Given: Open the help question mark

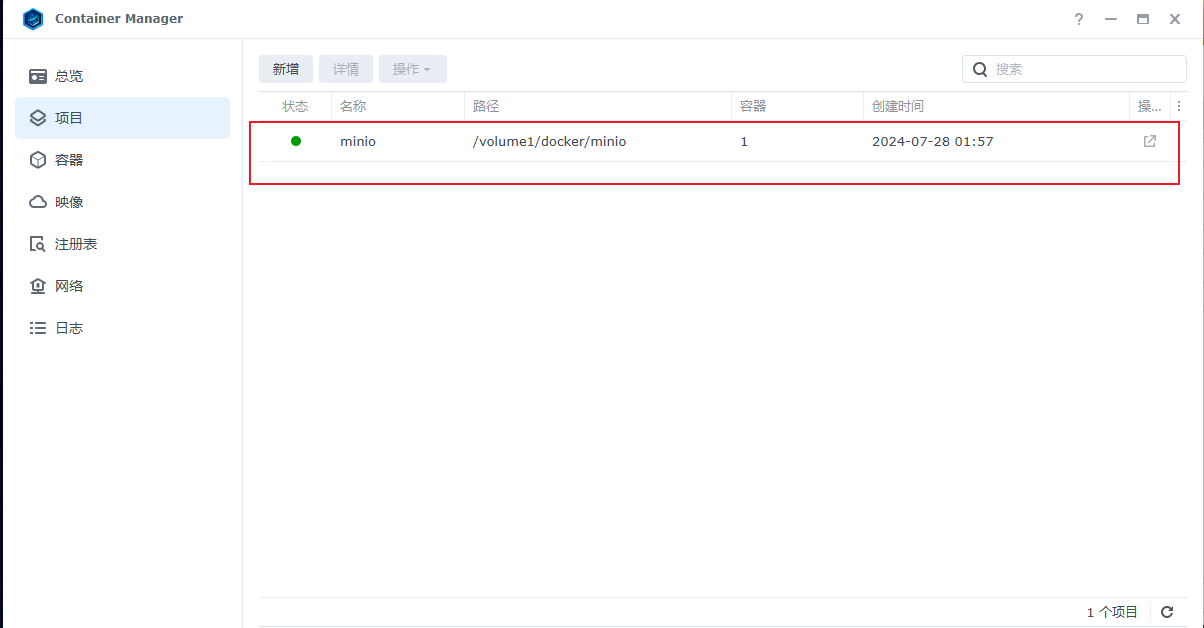Looking at the screenshot, I should click(x=1079, y=19).
